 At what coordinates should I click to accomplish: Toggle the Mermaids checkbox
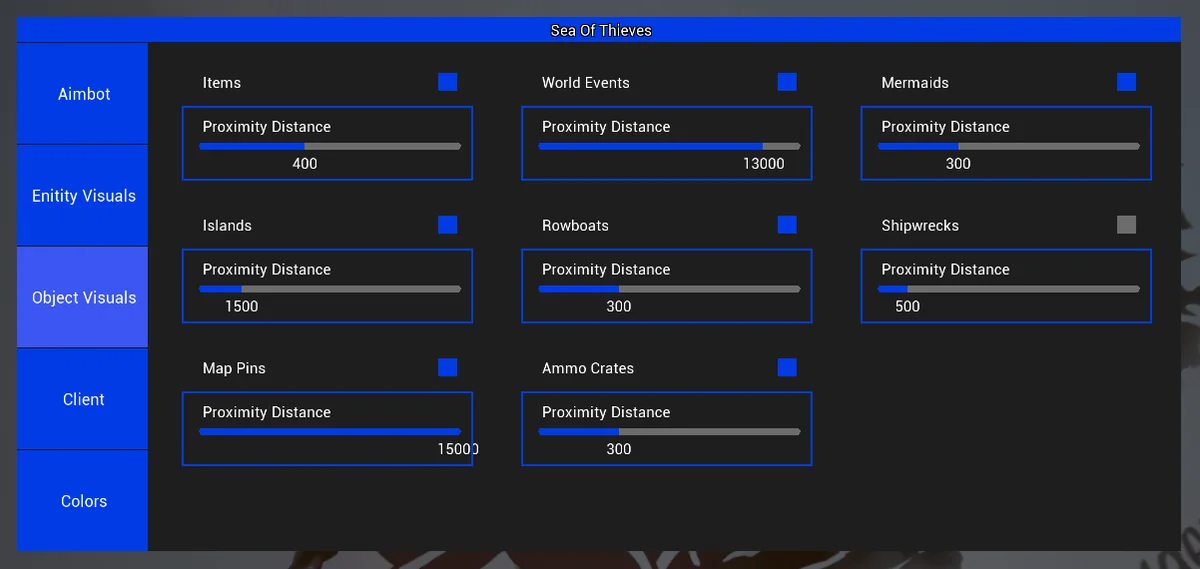pos(1127,82)
